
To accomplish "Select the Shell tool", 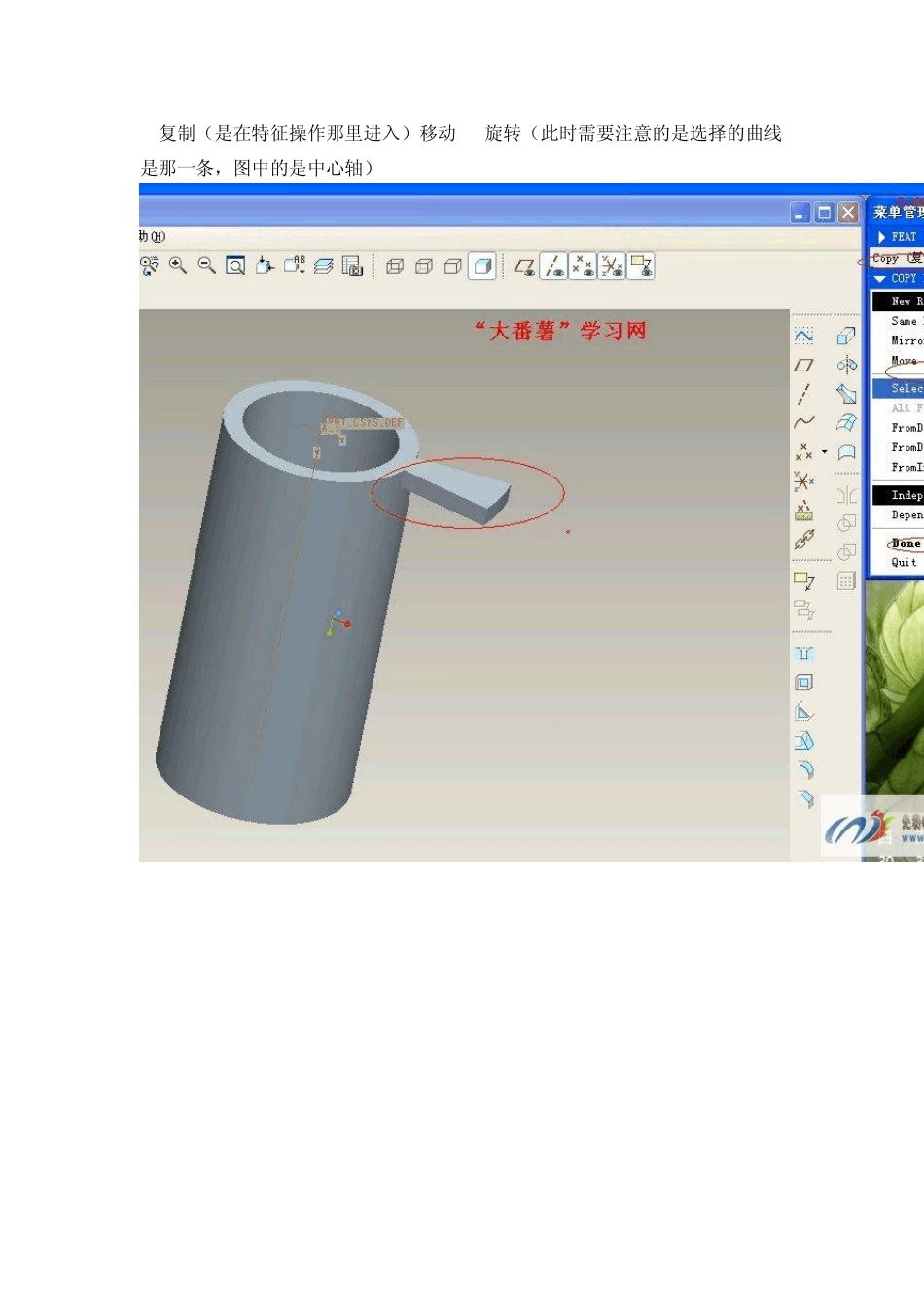I will (803, 683).
